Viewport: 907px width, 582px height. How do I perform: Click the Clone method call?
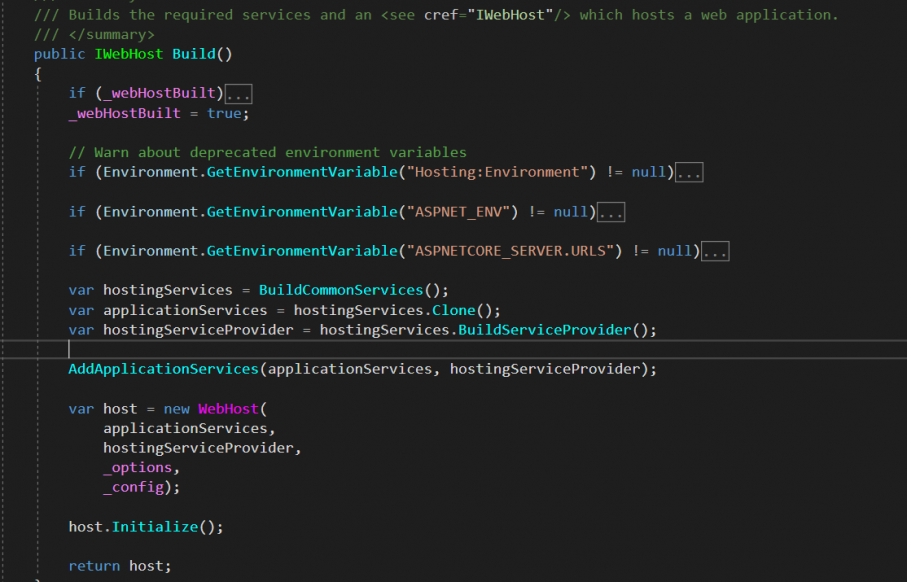453,310
